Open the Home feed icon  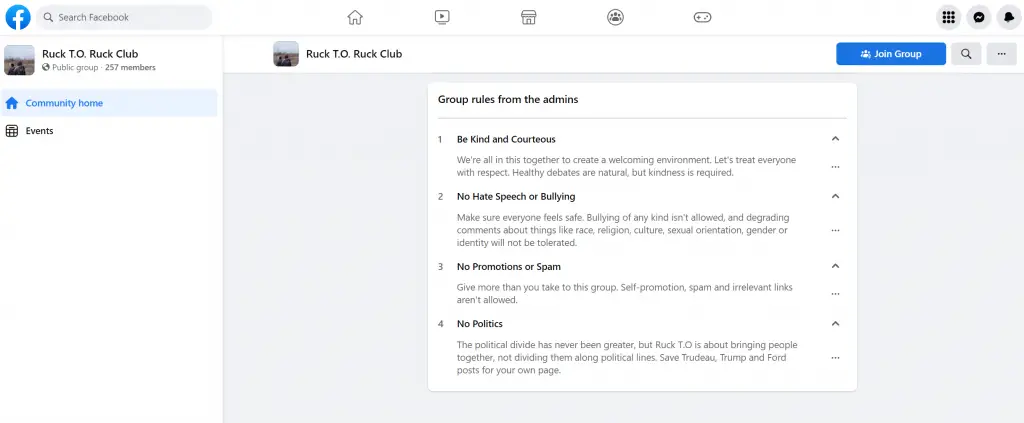click(x=355, y=18)
